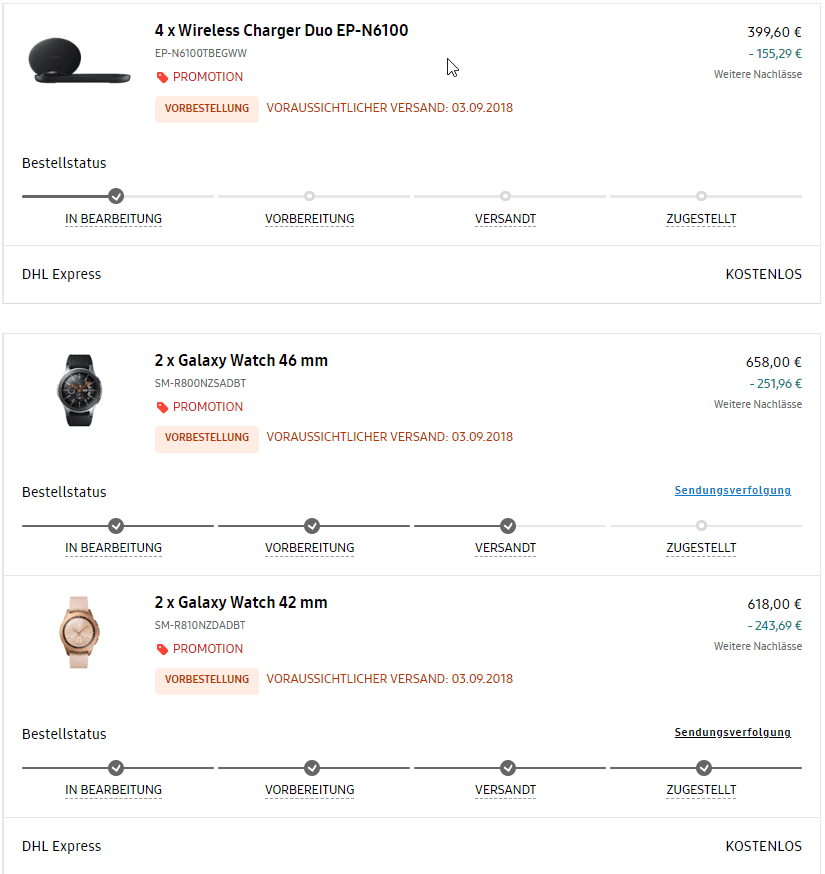
Task: Click the empty Zugestellt circle for Galaxy Watch 46 mm
Action: 701,526
